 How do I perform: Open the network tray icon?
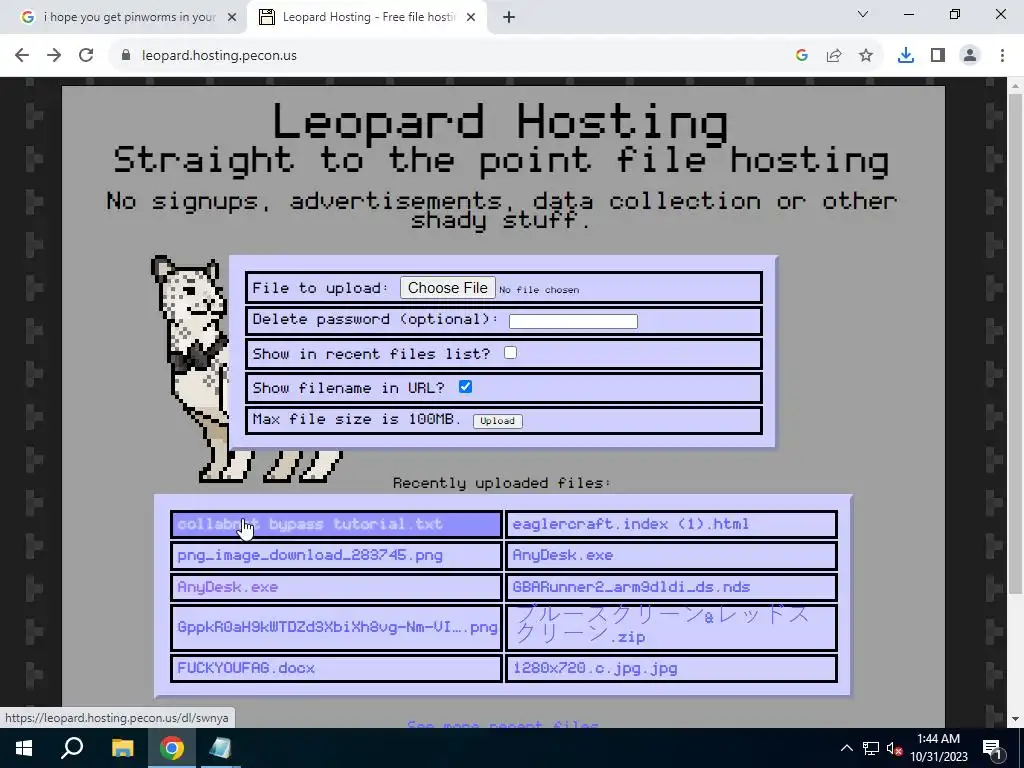(871, 748)
